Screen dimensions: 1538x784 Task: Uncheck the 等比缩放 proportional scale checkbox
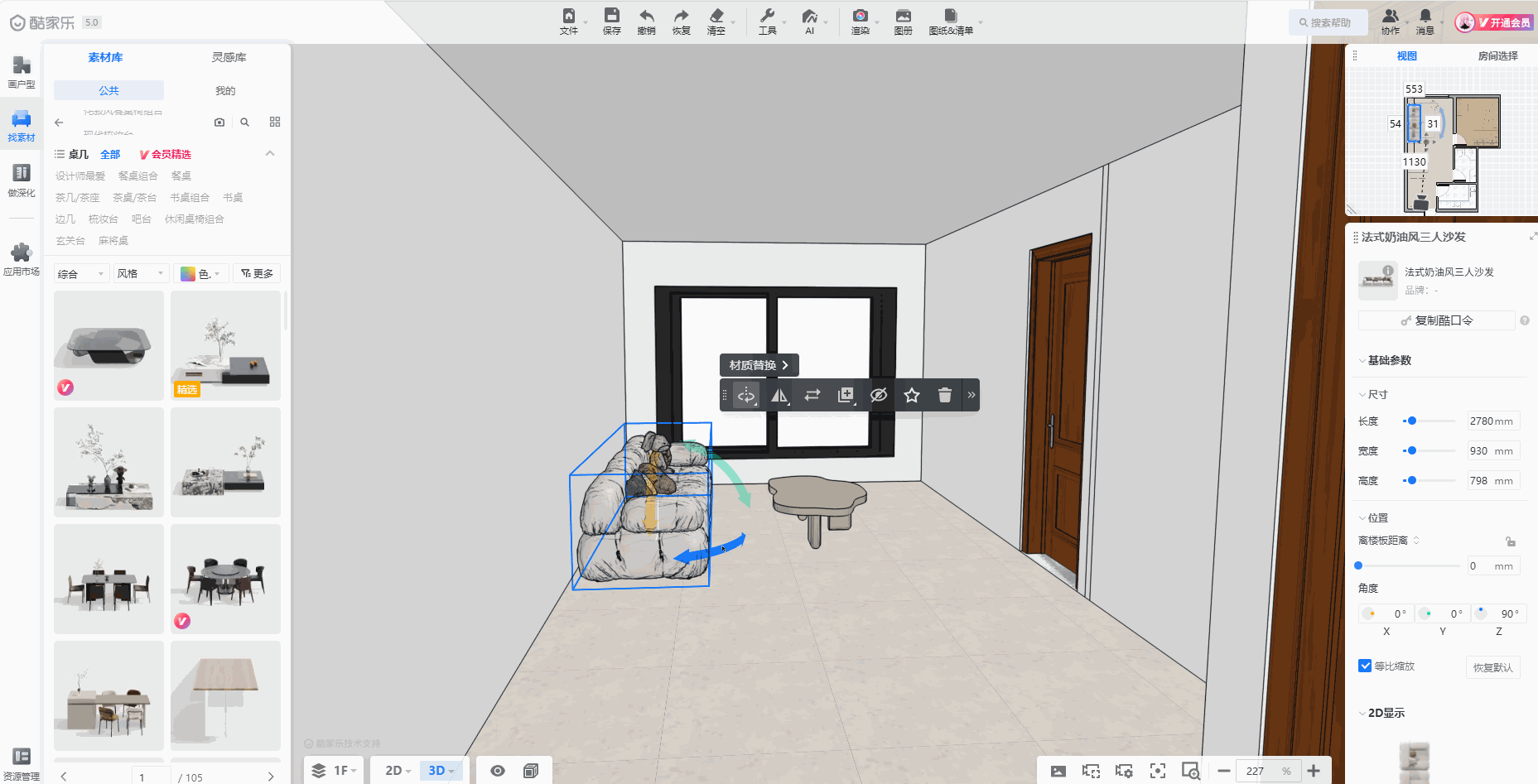tap(1365, 666)
